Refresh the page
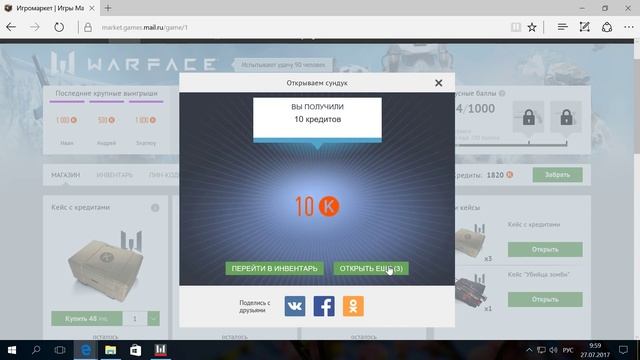 click(59, 27)
